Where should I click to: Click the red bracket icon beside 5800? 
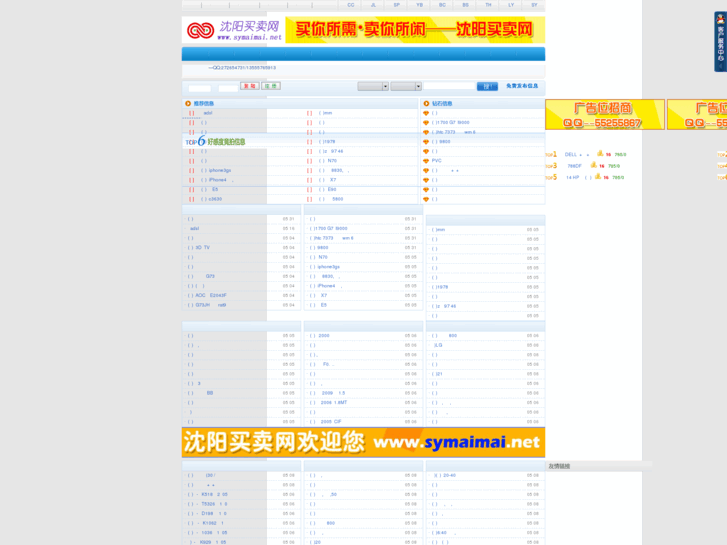pyautogui.click(x=309, y=199)
